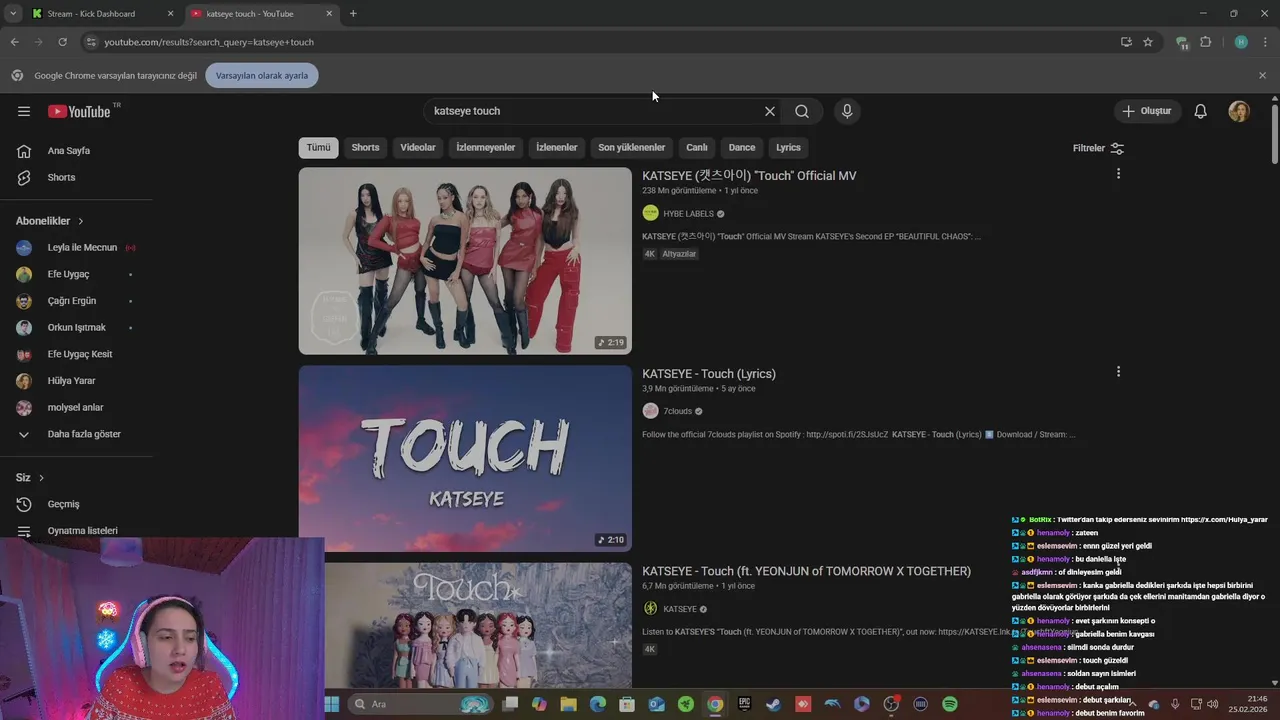Viewport: 1280px width, 720px height.
Task: Expand the Abonelikler section chevron
Action: (81, 221)
